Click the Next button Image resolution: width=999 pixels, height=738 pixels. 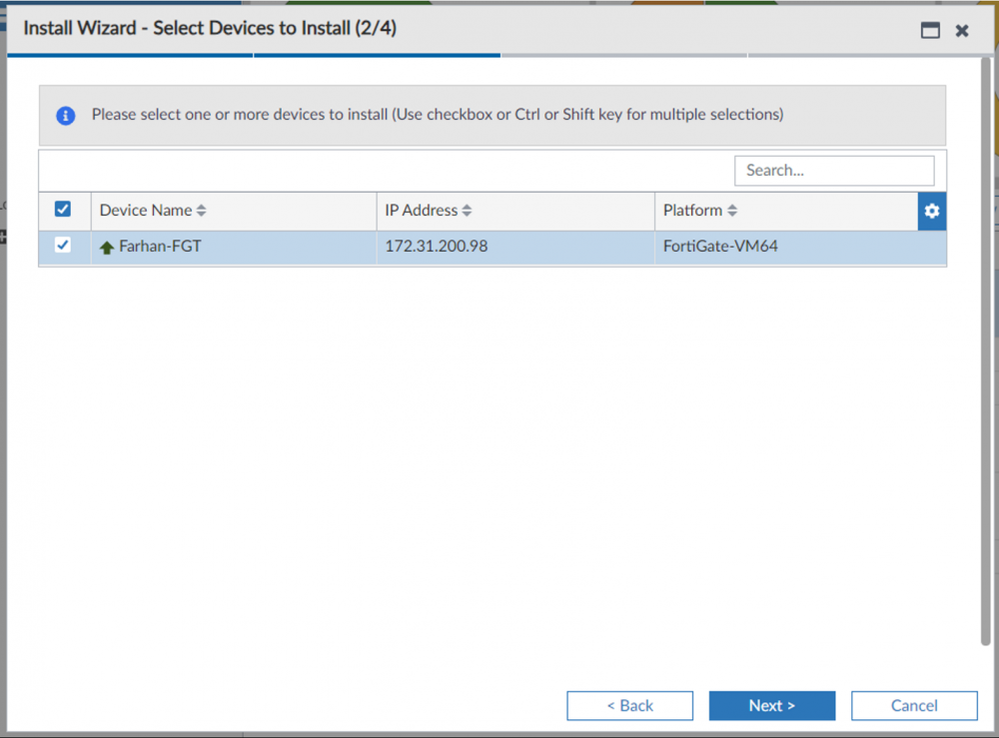(772, 705)
